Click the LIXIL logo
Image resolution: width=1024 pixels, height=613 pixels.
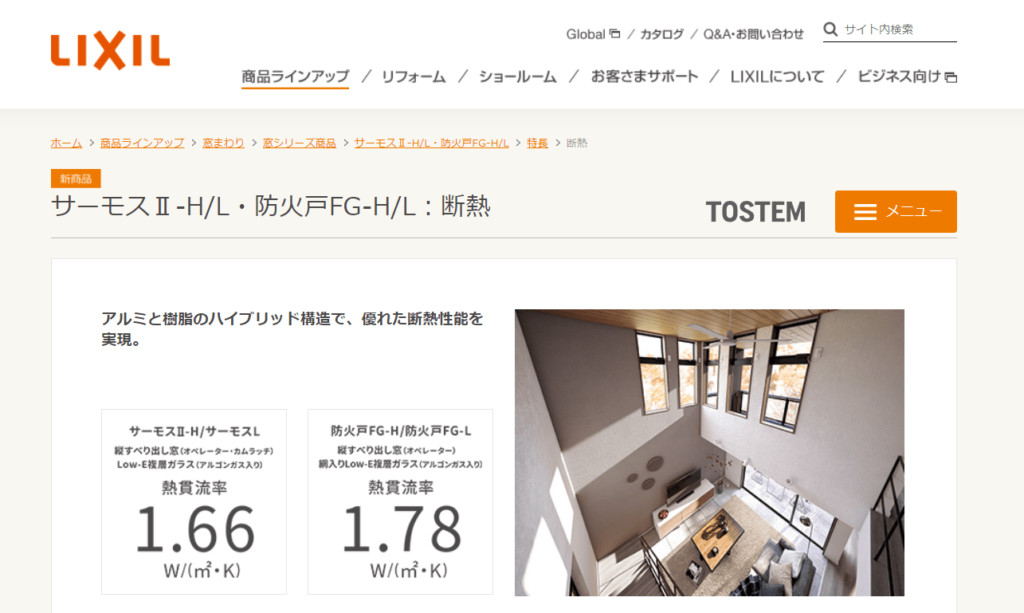[110, 50]
